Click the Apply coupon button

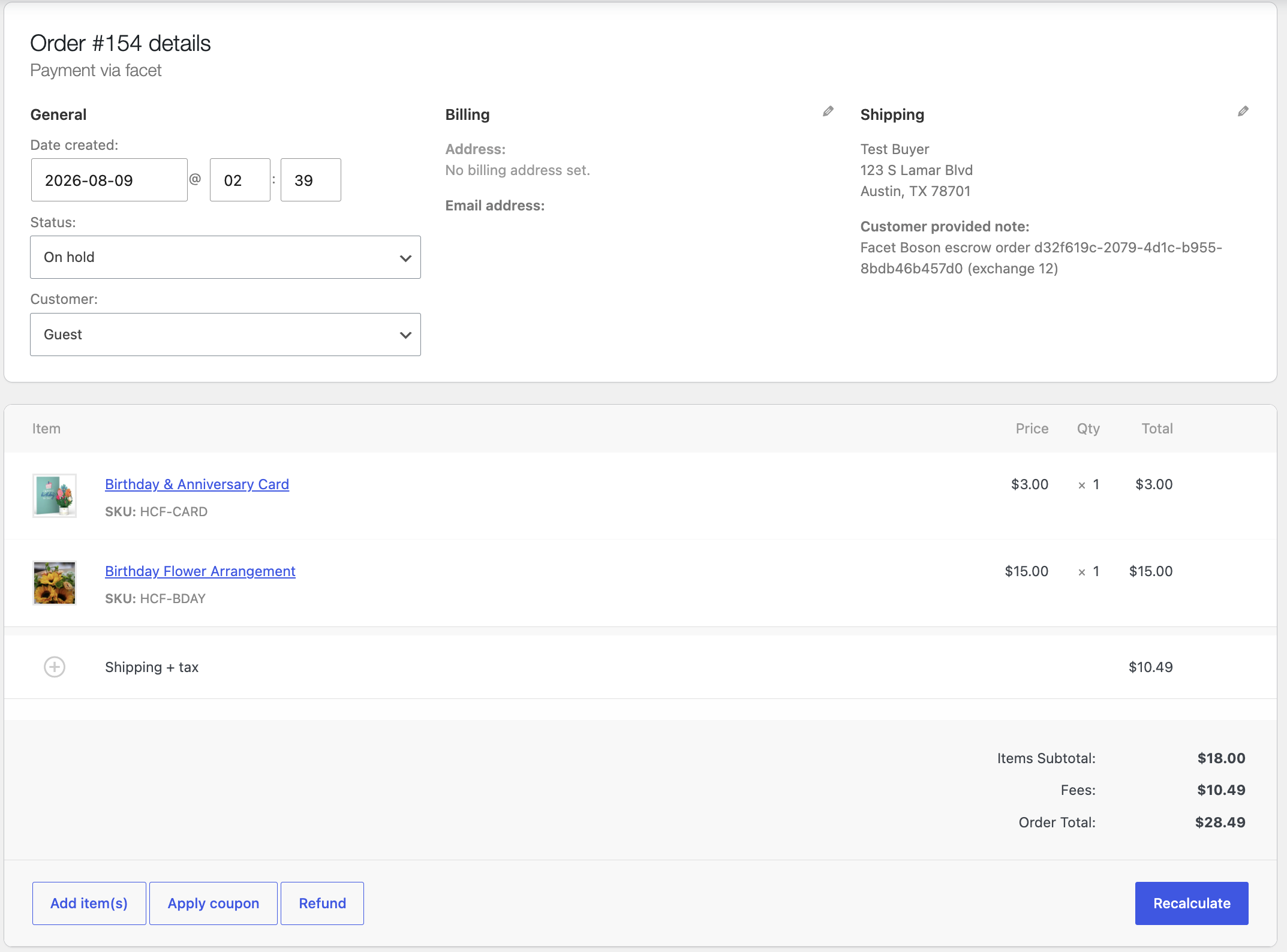pyautogui.click(x=214, y=903)
